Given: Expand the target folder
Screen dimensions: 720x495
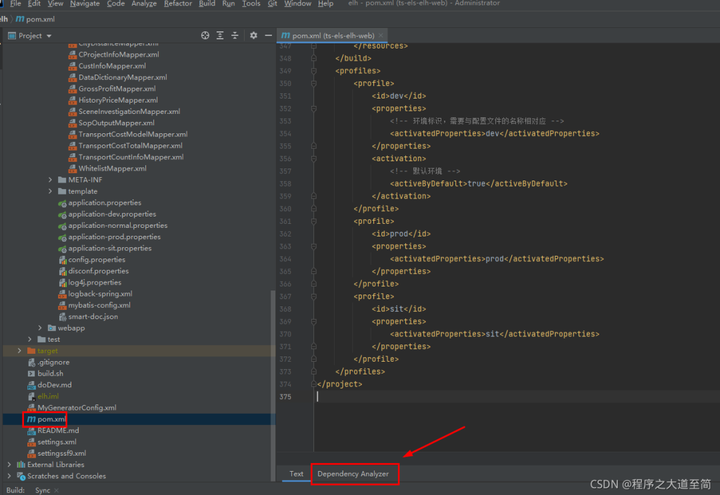Looking at the screenshot, I should (20, 351).
